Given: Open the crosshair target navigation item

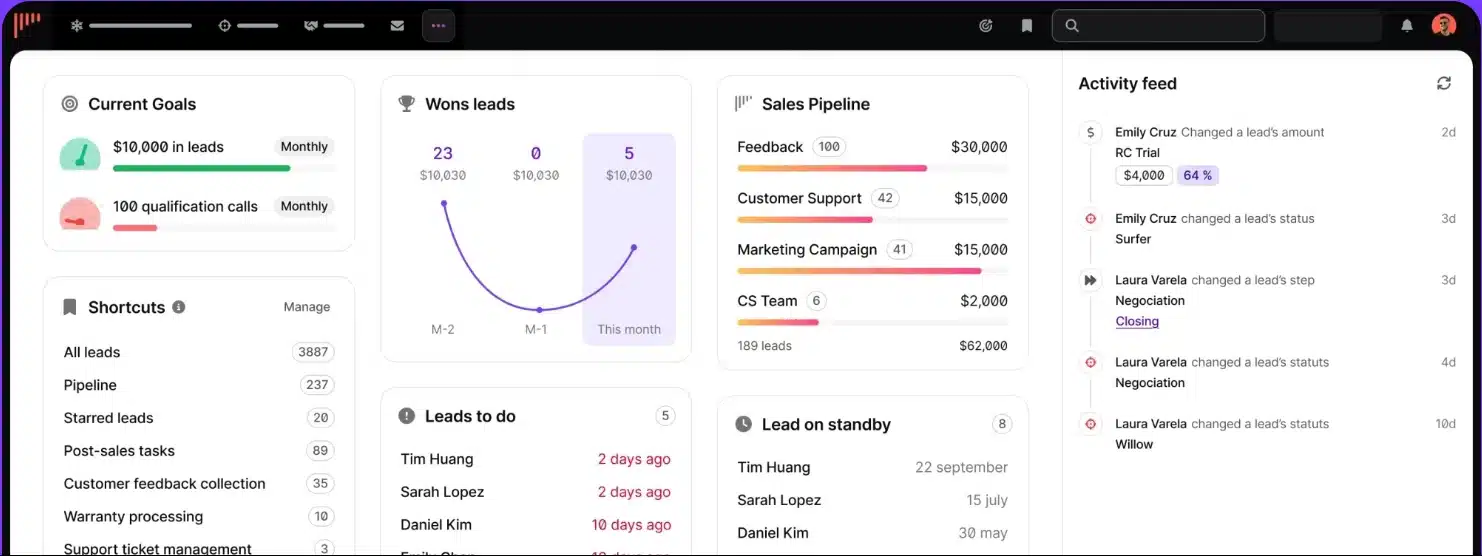Looking at the screenshot, I should click(x=248, y=26).
